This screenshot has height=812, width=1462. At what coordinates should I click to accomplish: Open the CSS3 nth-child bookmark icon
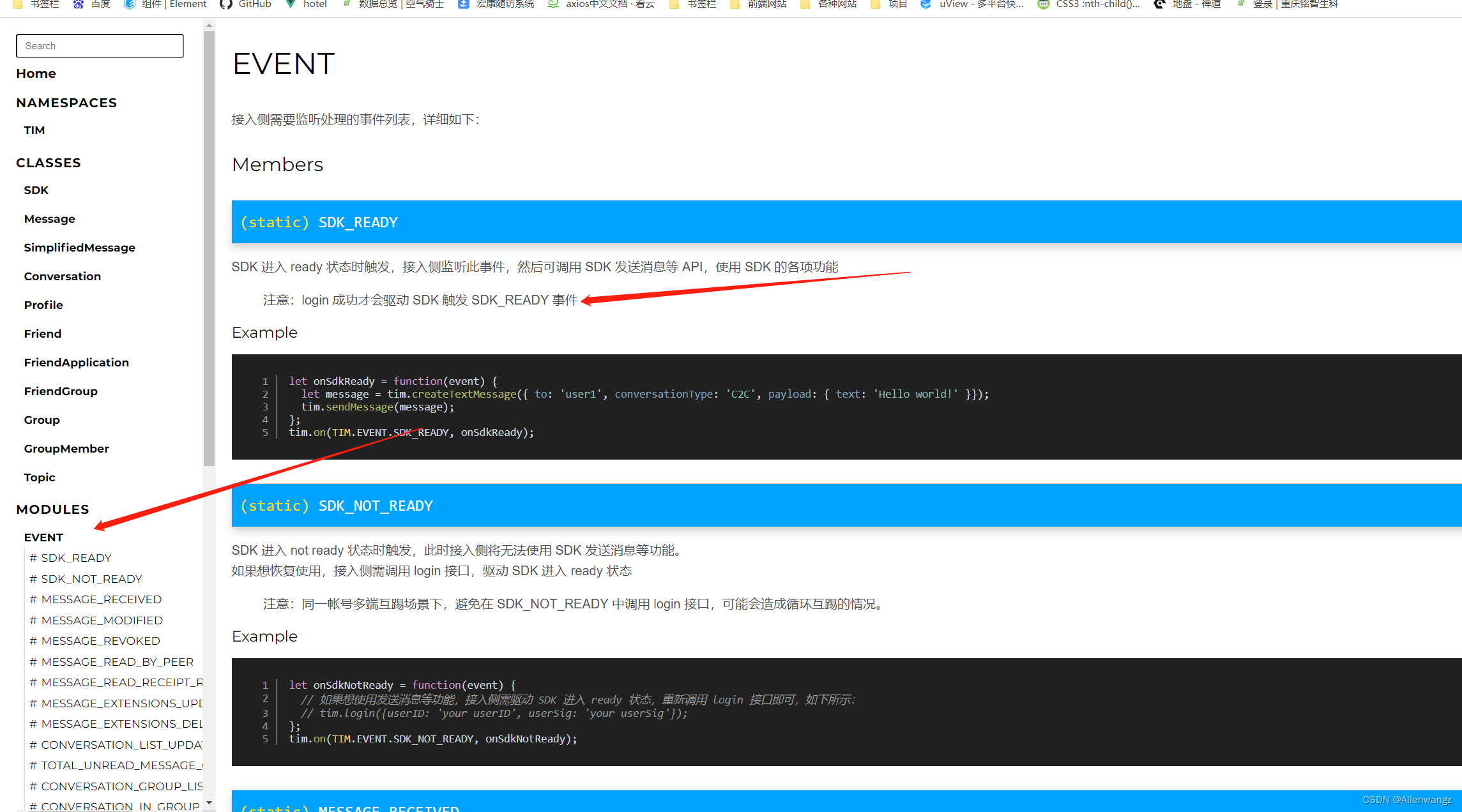click(x=1043, y=4)
